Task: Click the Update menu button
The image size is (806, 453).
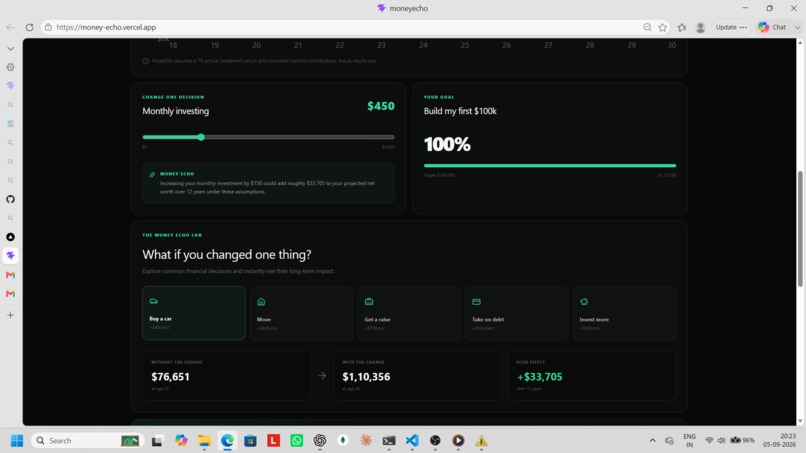Action: 731,27
